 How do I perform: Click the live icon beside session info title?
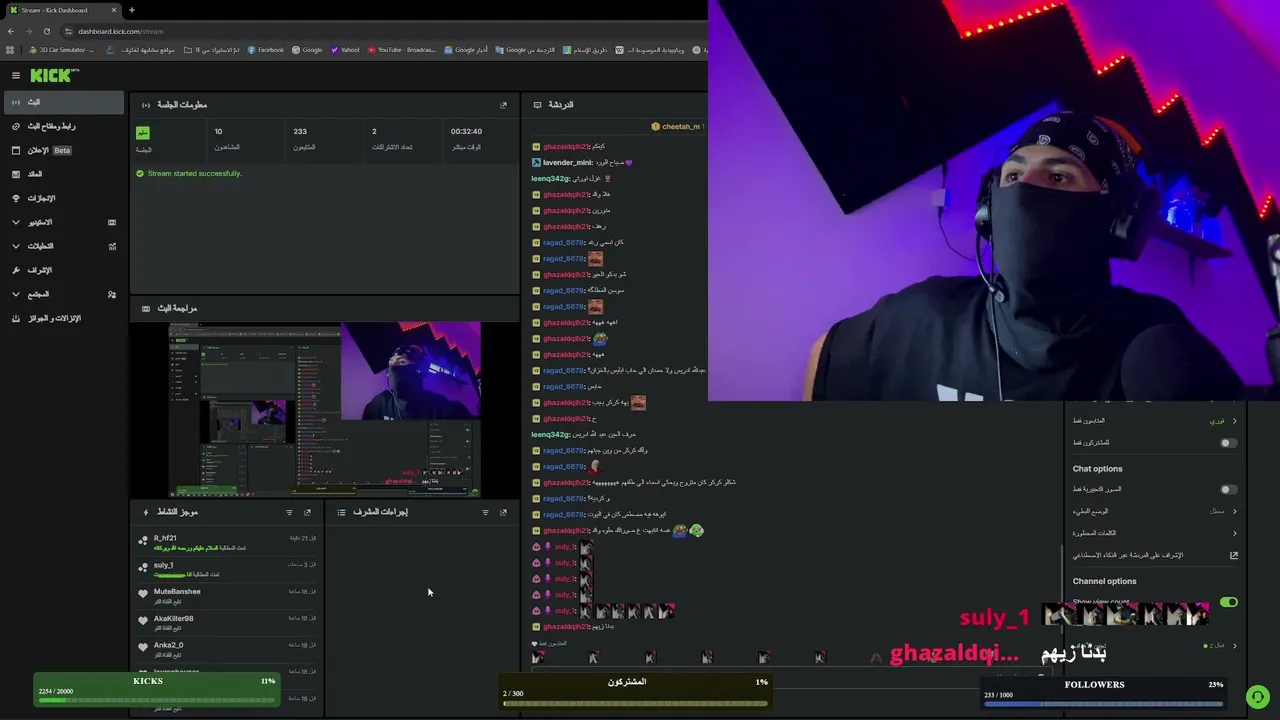pyautogui.click(x=146, y=105)
